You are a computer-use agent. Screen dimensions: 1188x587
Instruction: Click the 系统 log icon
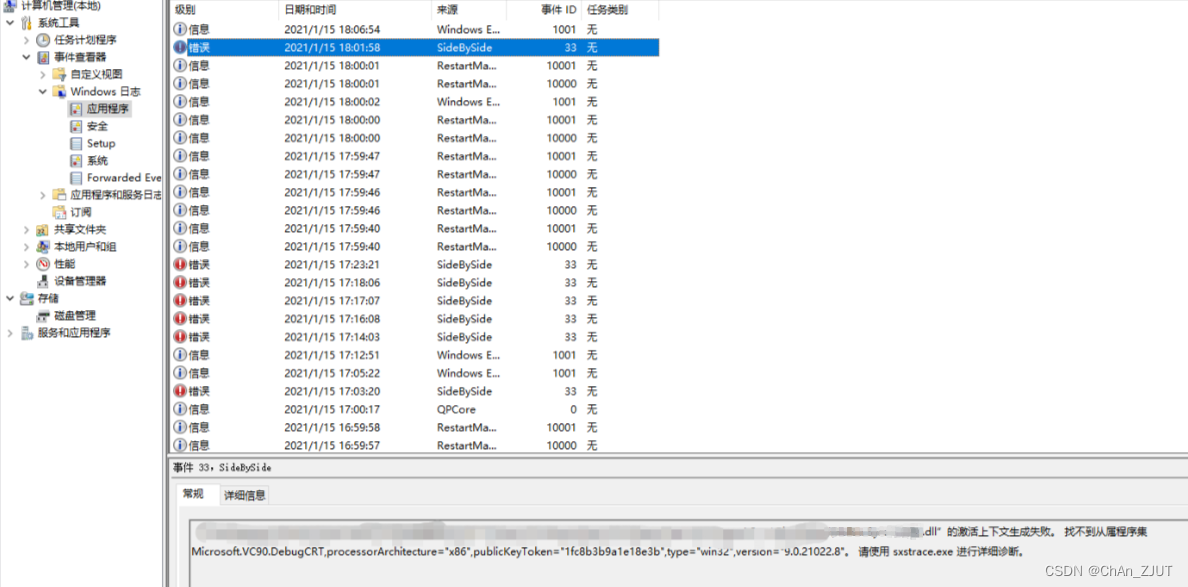tap(76, 161)
